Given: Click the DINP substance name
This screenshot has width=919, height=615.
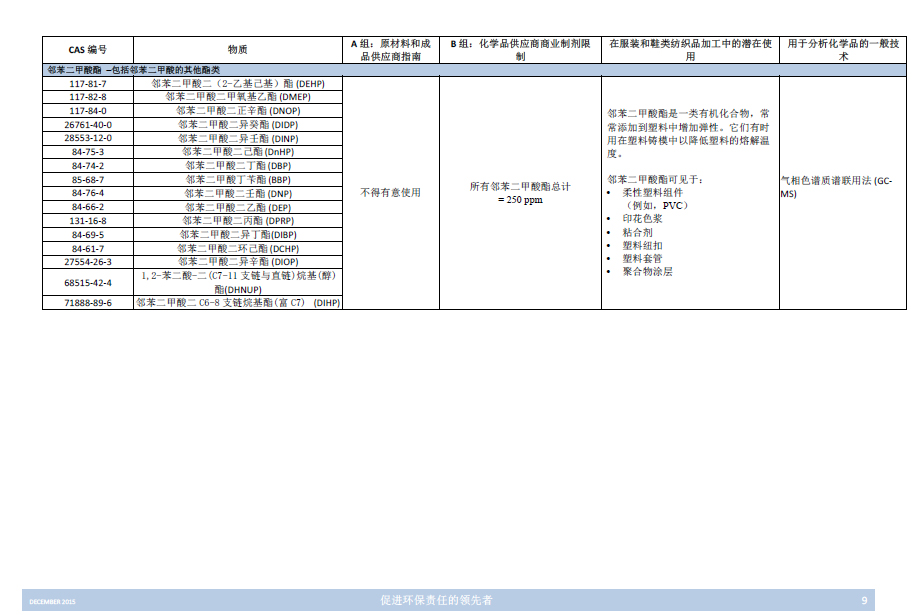Looking at the screenshot, I should tap(237, 138).
